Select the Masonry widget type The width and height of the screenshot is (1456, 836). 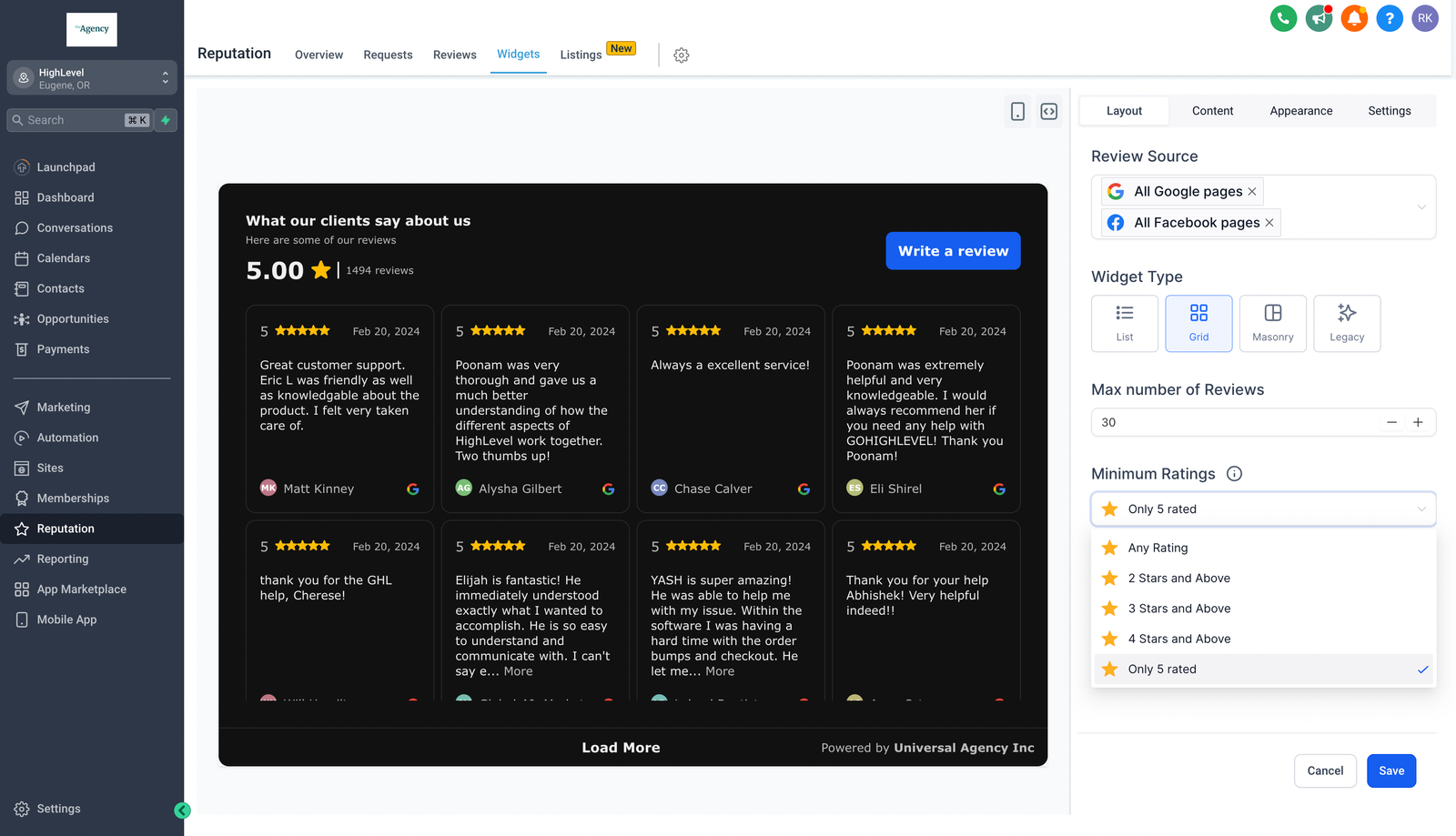pyautogui.click(x=1272, y=323)
